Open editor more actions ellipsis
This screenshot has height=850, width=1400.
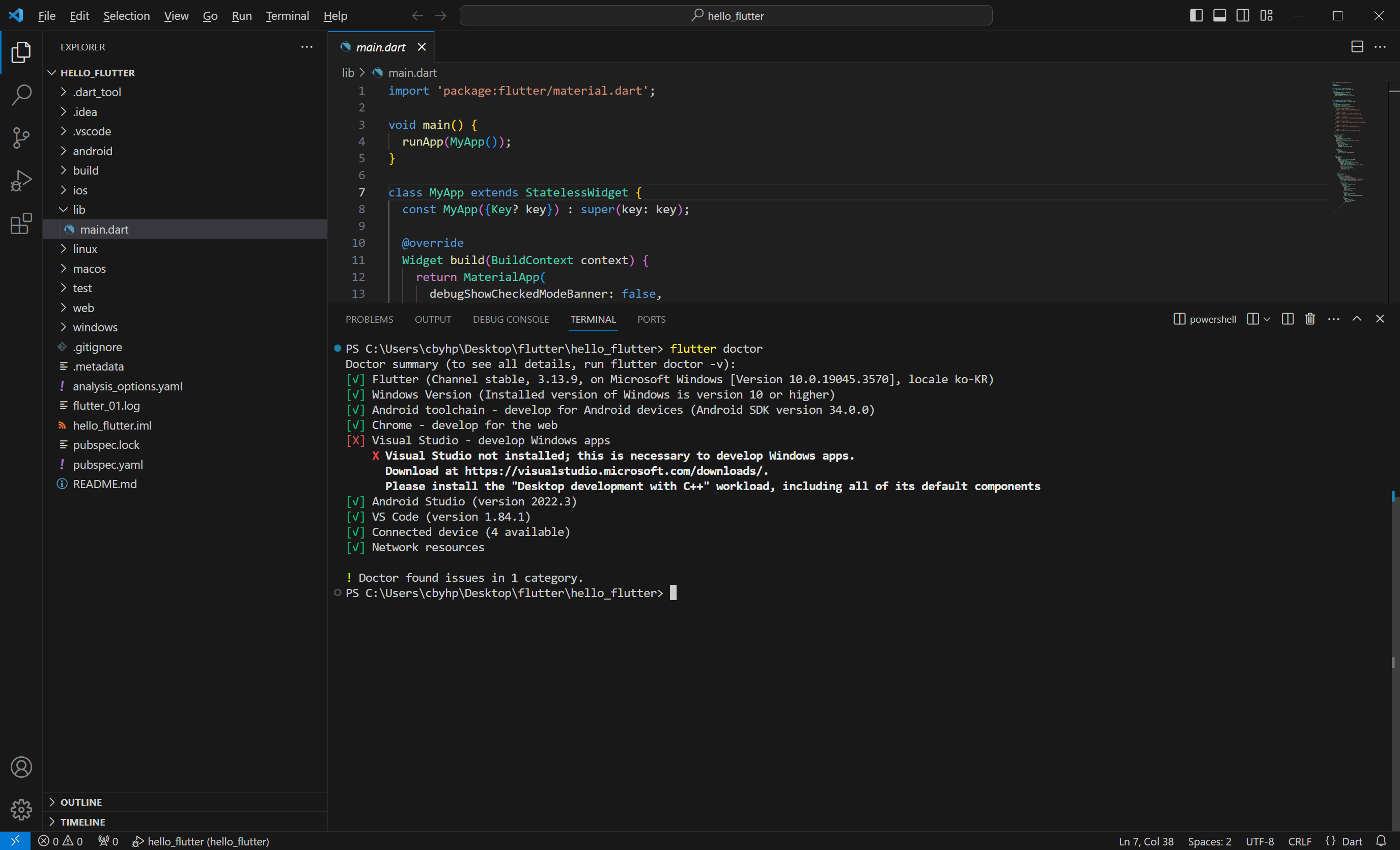tap(1380, 47)
